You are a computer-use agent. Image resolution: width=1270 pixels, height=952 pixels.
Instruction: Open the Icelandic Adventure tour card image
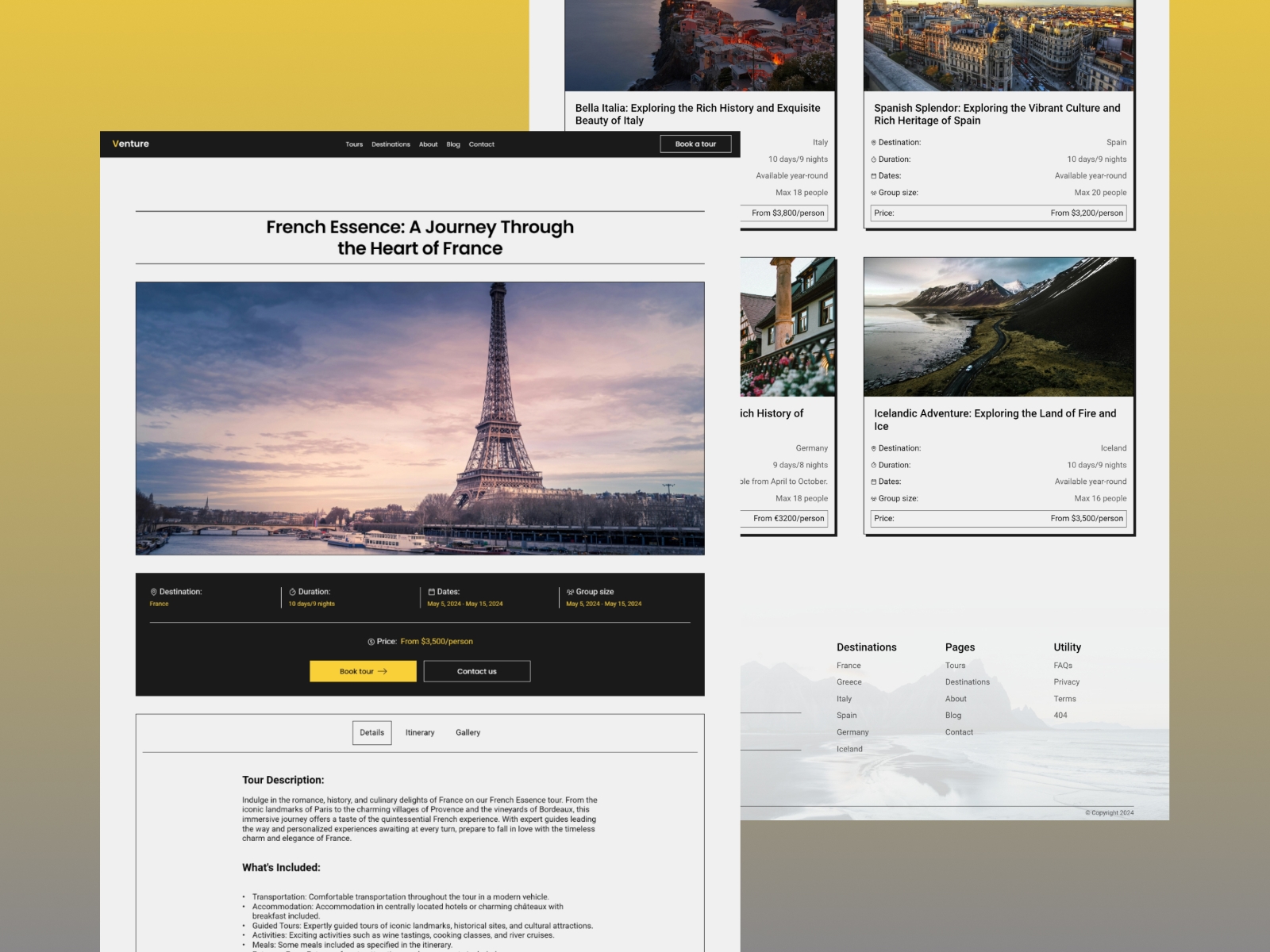[x=999, y=326]
